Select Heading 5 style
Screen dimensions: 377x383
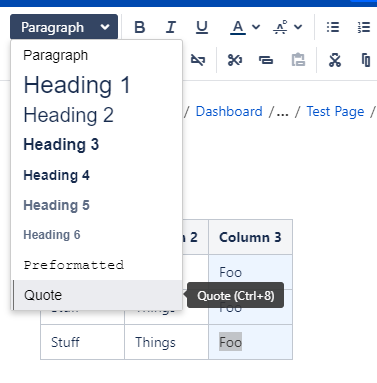point(97,205)
